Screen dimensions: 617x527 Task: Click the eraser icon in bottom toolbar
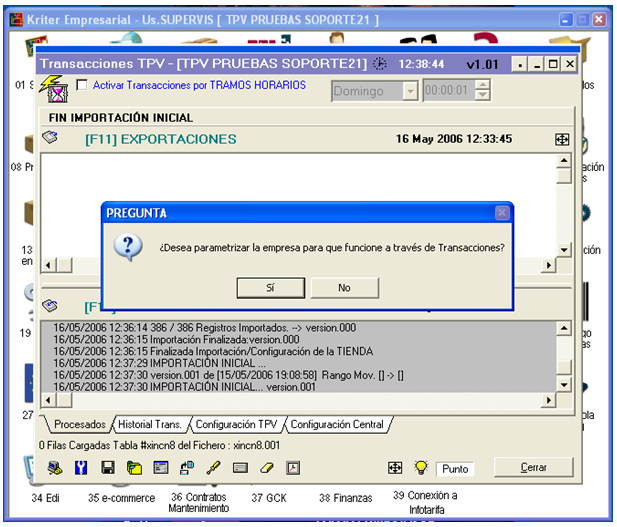(x=266, y=468)
